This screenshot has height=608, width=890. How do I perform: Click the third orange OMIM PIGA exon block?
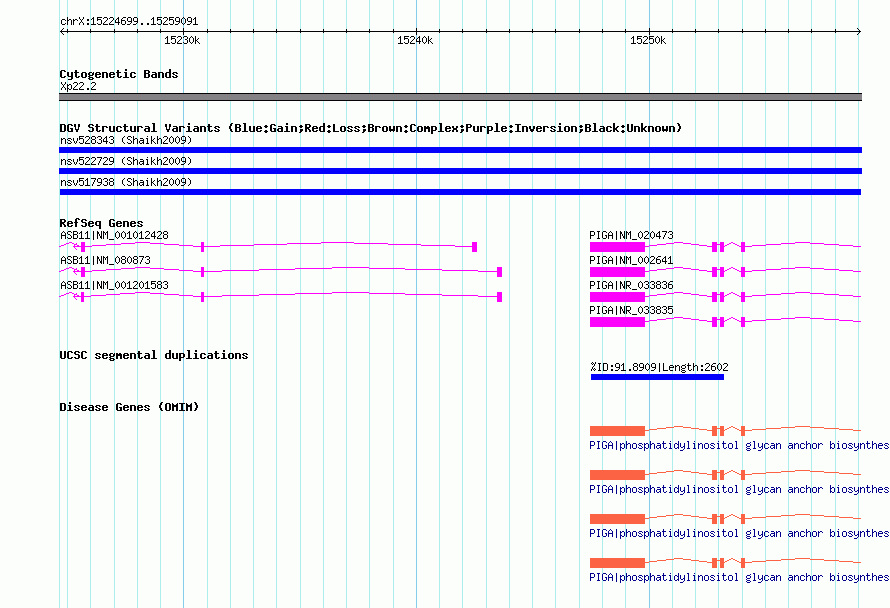(618, 519)
